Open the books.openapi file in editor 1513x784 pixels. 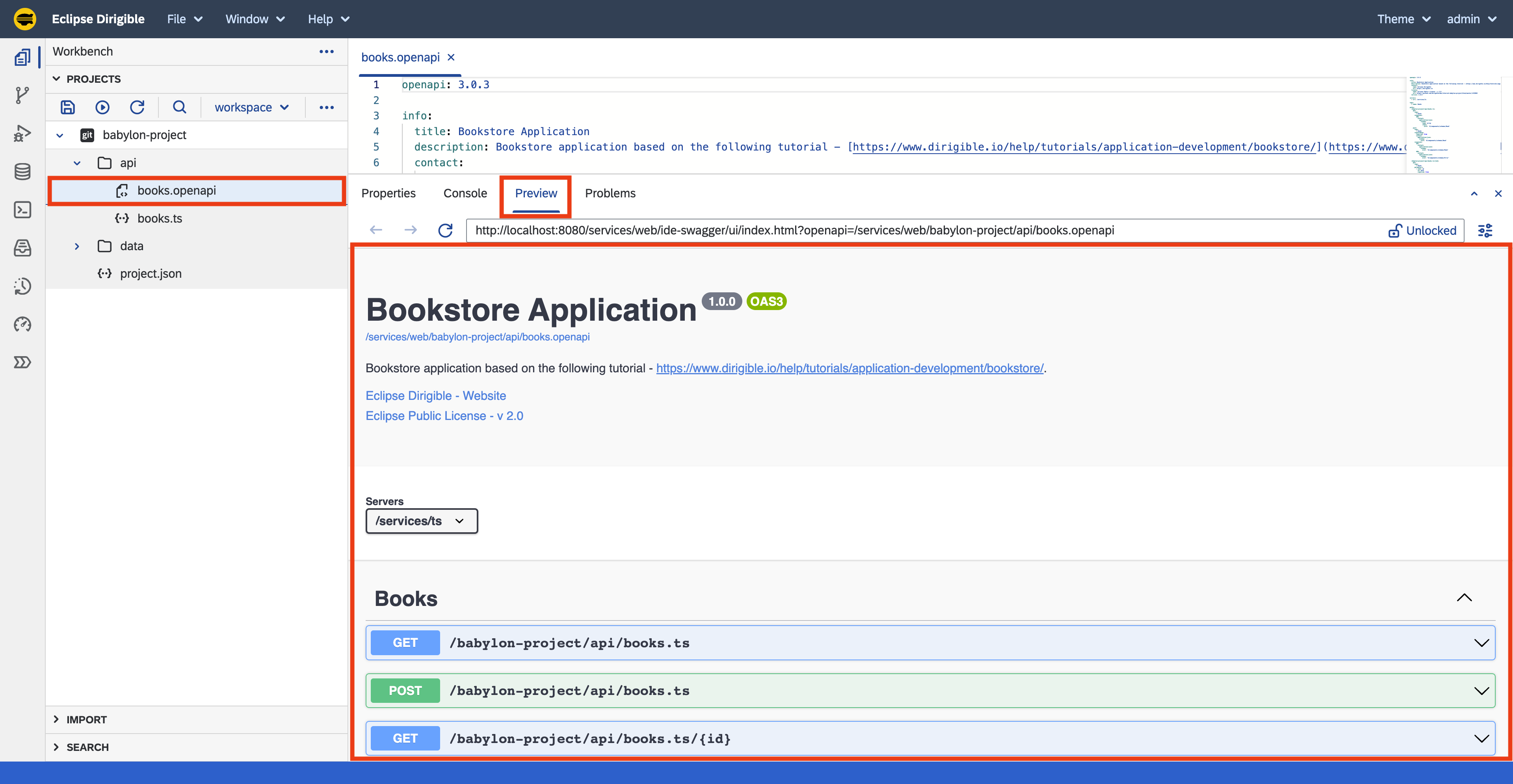(x=176, y=190)
